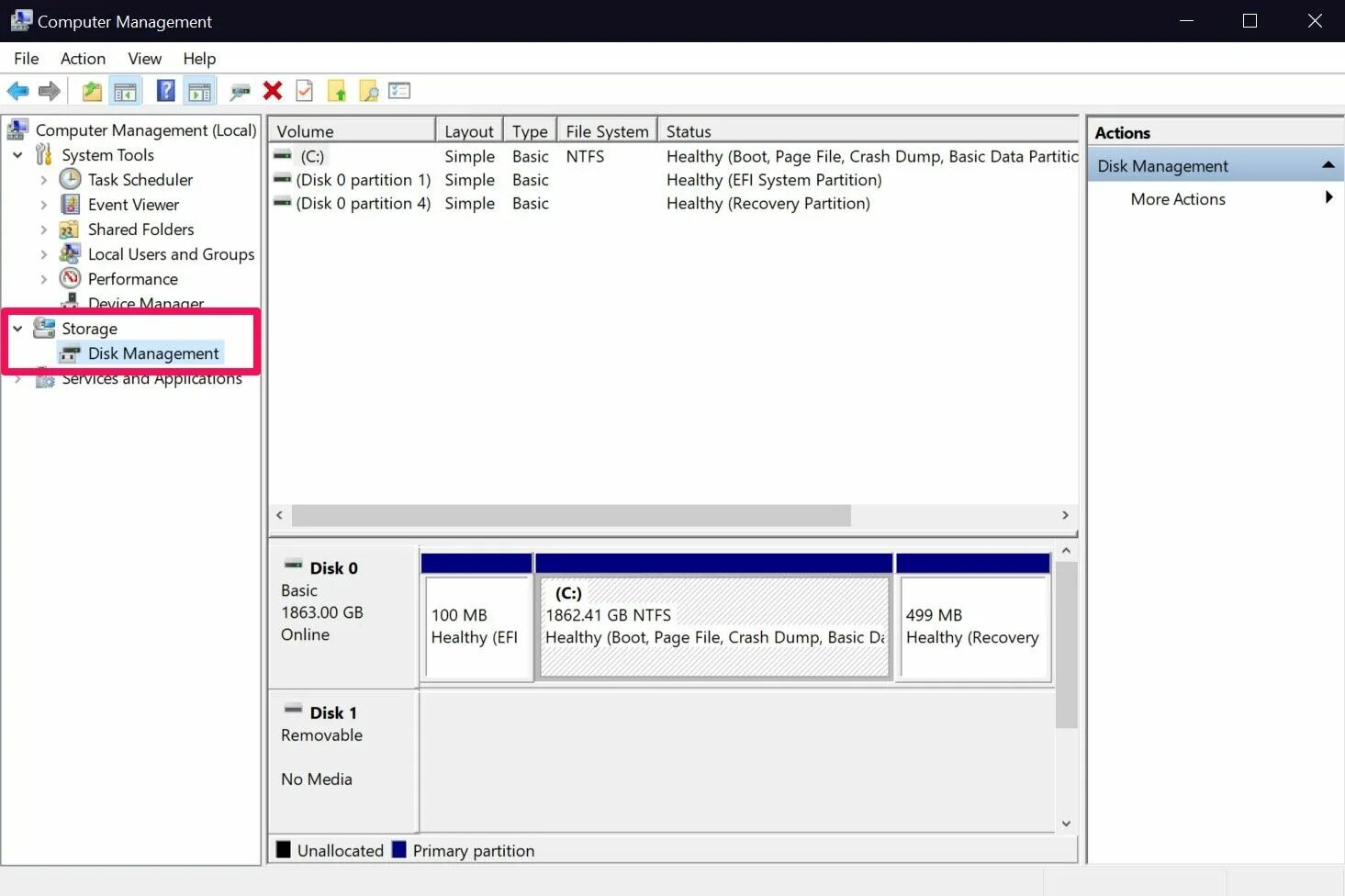This screenshot has width=1345, height=896.
Task: Click the black Unallocated legend swatch
Action: [x=283, y=849]
